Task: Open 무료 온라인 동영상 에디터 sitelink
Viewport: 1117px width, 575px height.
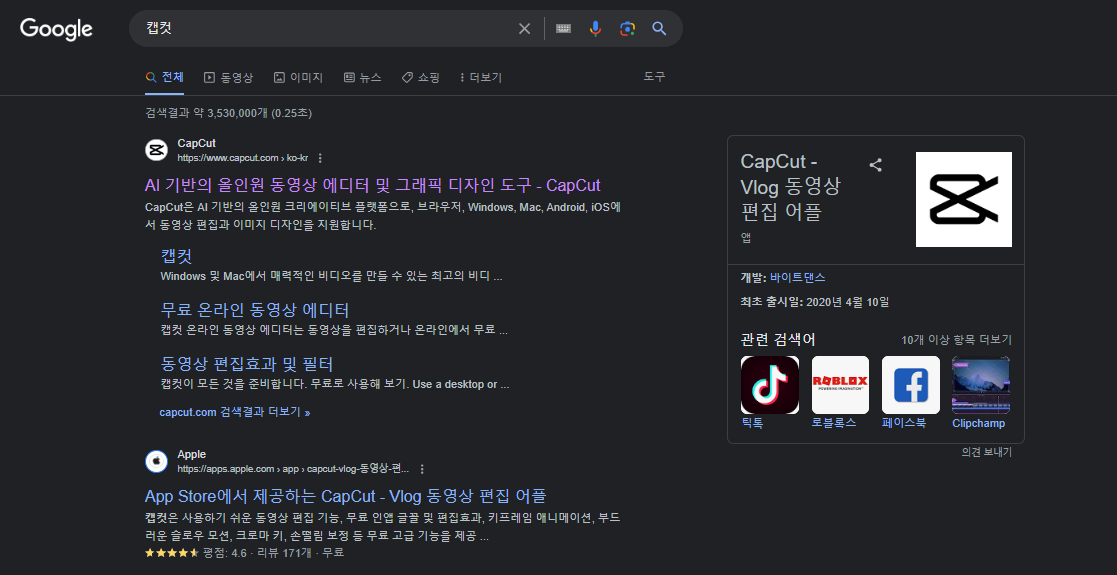Action: 255,310
